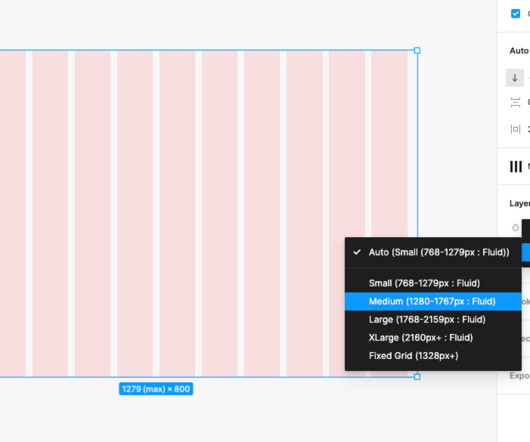Click the 1279 (max) × 800 size label

(x=156, y=389)
